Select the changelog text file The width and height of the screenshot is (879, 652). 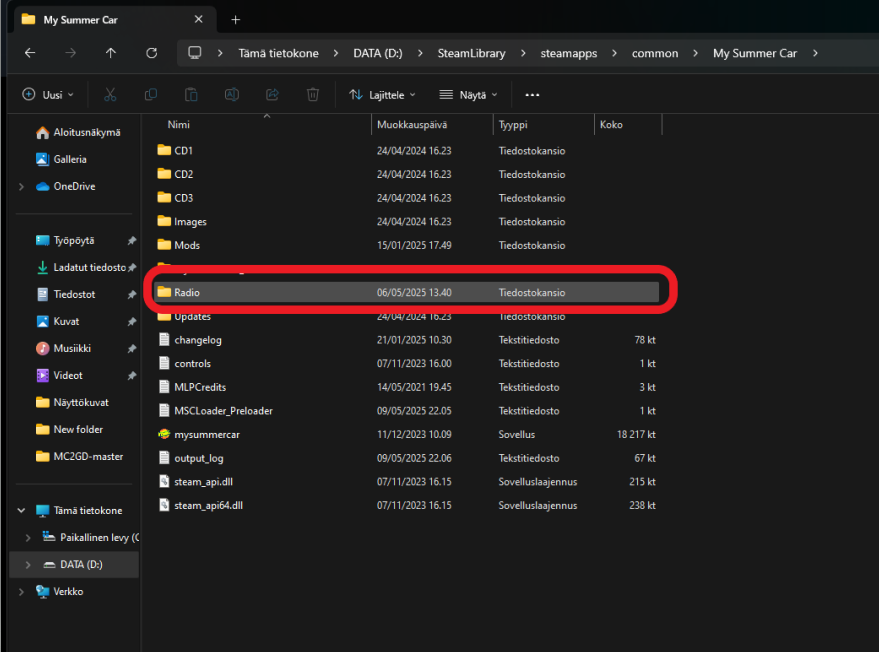click(406, 340)
